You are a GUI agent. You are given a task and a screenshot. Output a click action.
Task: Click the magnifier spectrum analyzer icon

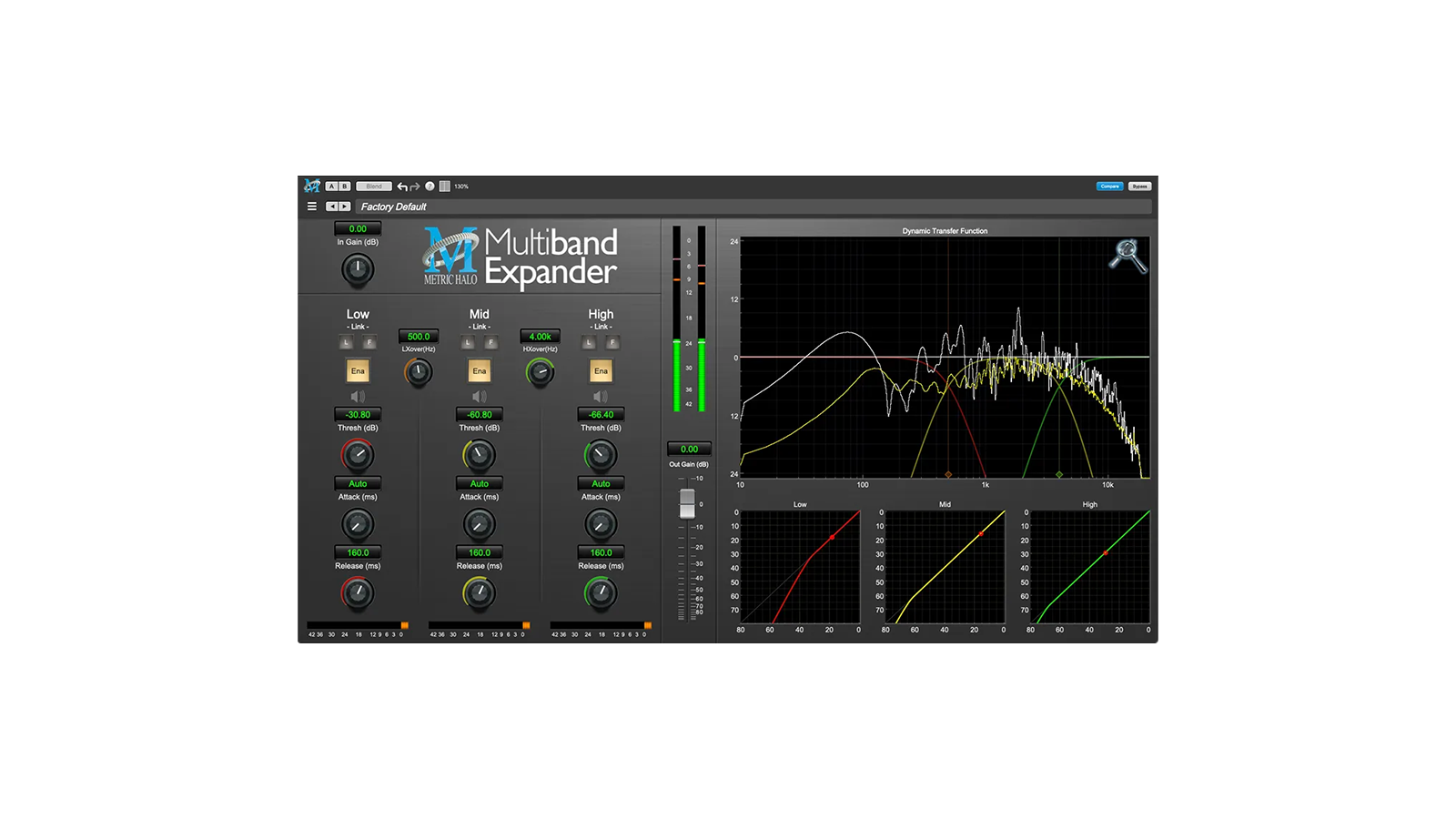pyautogui.click(x=1127, y=256)
